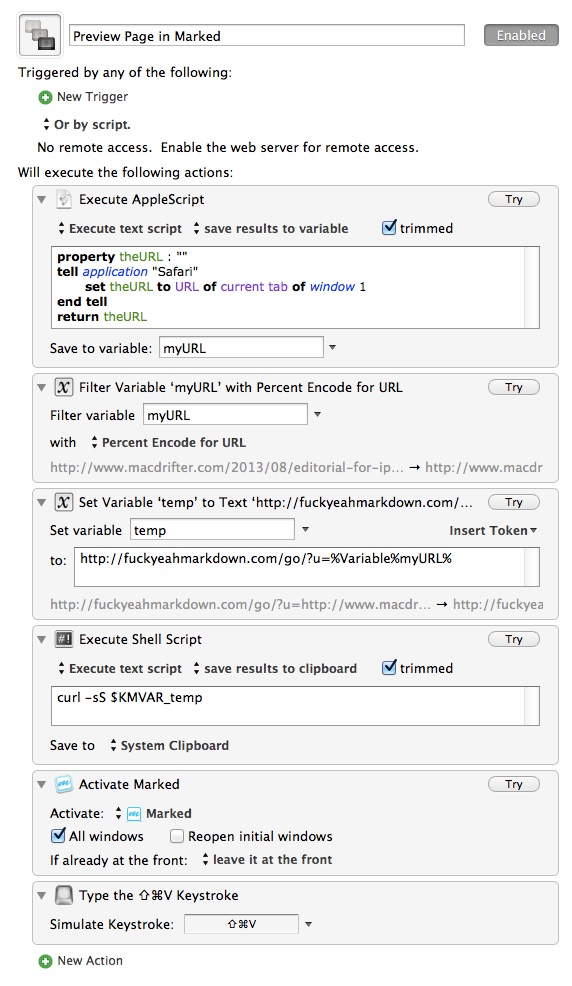This screenshot has height=986, width=572.
Task: Click the macro name field 'Preview Page in Marked'
Action: tap(267, 36)
